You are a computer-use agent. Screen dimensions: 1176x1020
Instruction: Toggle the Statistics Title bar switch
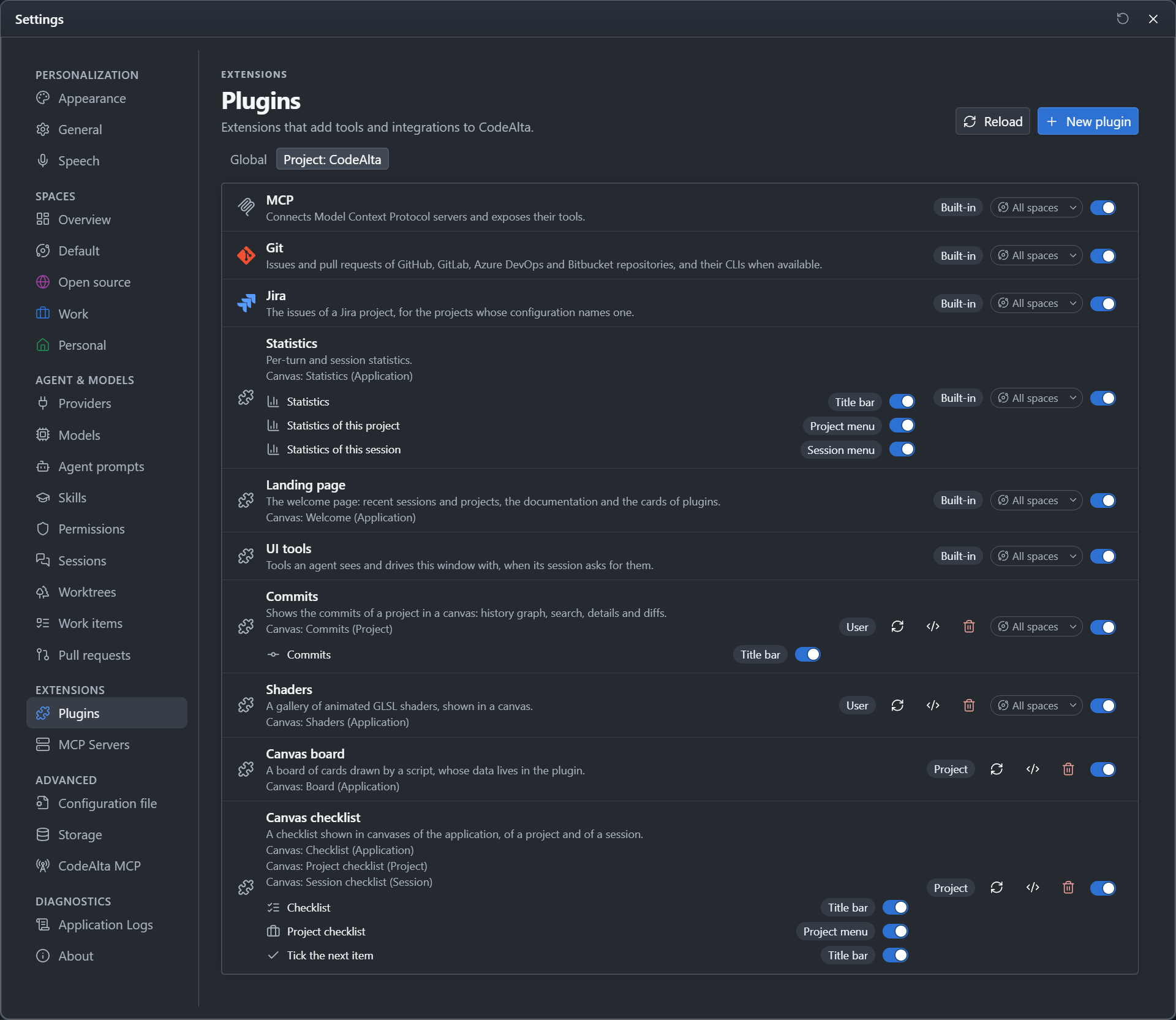(x=902, y=401)
